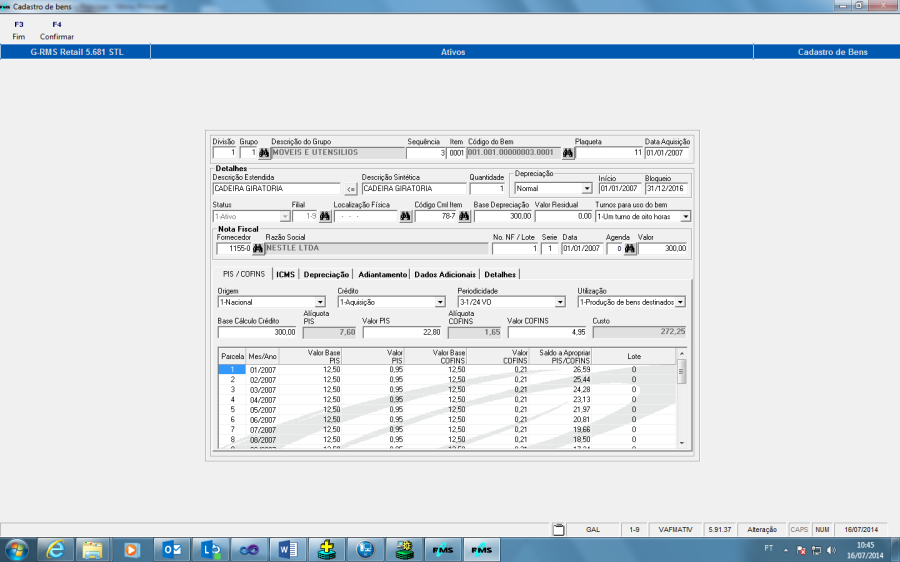
Task: Open the Código do Bem lookup binoculars
Action: 568,154
